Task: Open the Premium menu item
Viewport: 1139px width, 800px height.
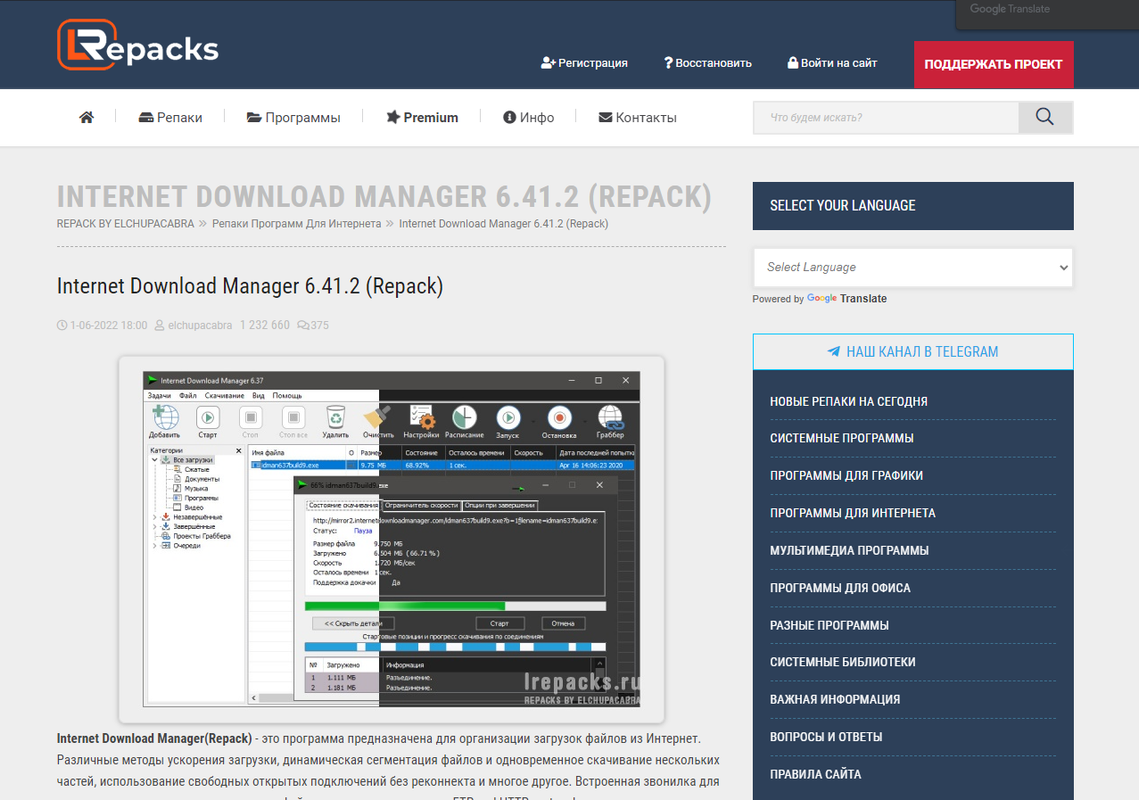Action: click(422, 118)
